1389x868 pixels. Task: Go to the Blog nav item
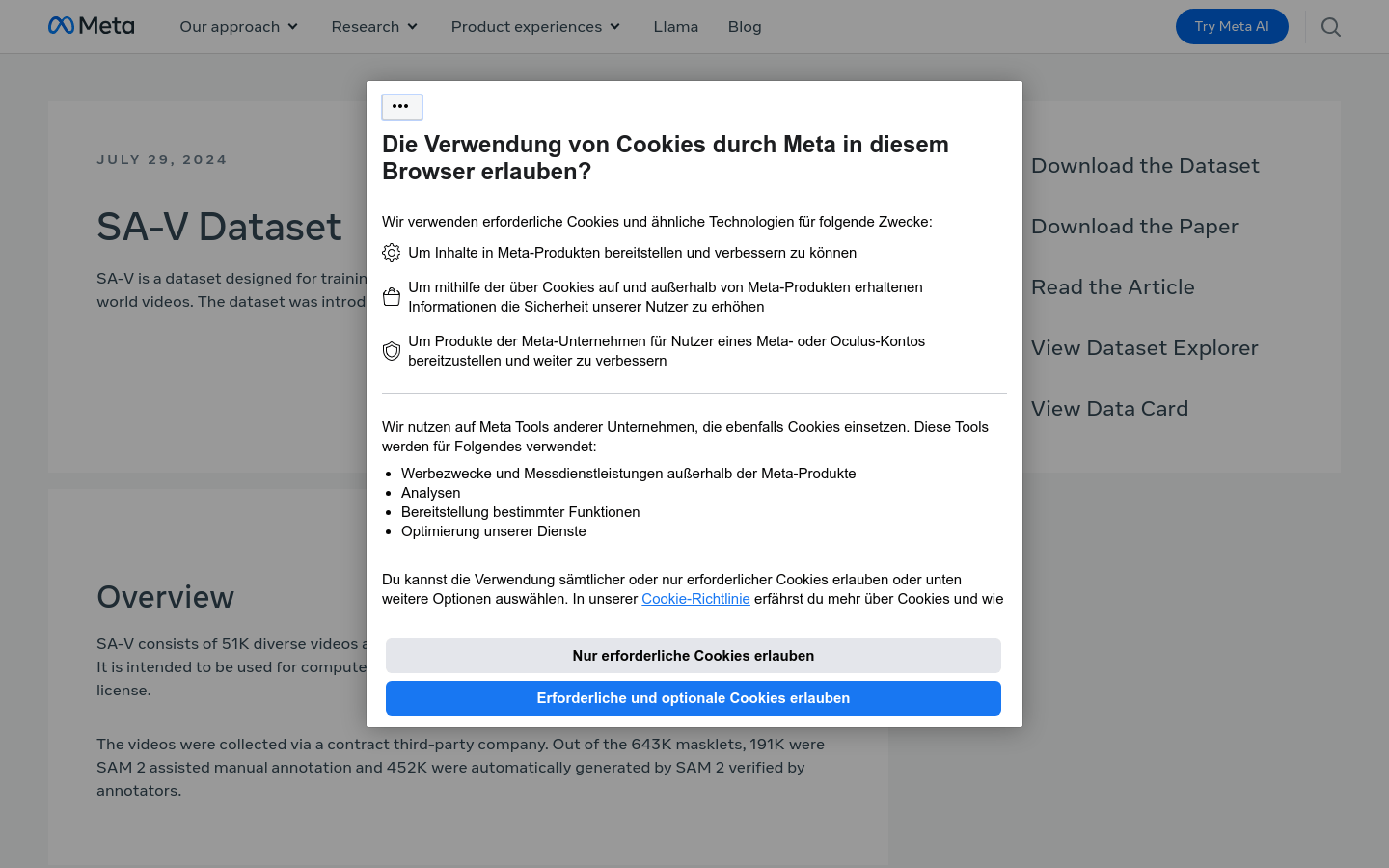[745, 27]
